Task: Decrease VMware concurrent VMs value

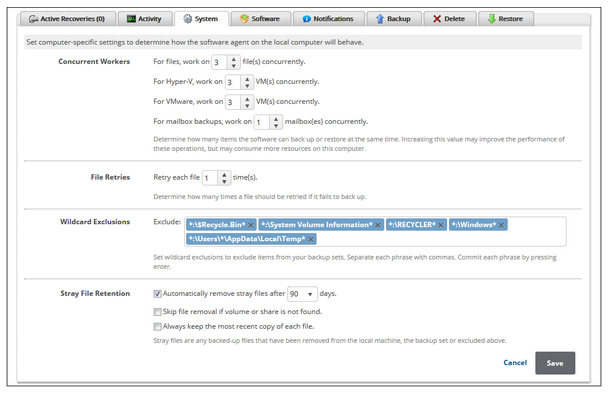Action: coord(247,105)
